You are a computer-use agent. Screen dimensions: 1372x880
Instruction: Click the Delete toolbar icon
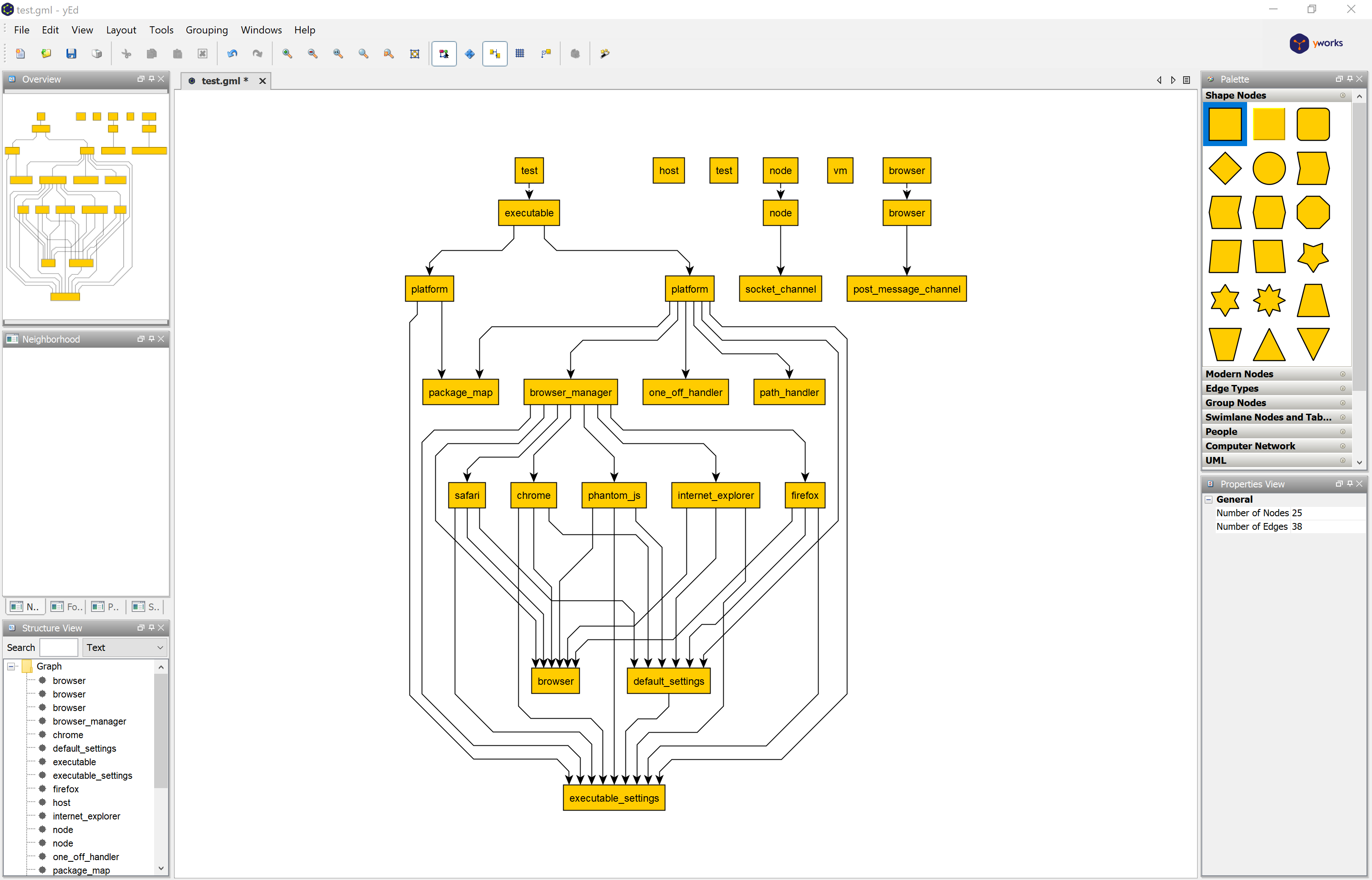coord(202,54)
